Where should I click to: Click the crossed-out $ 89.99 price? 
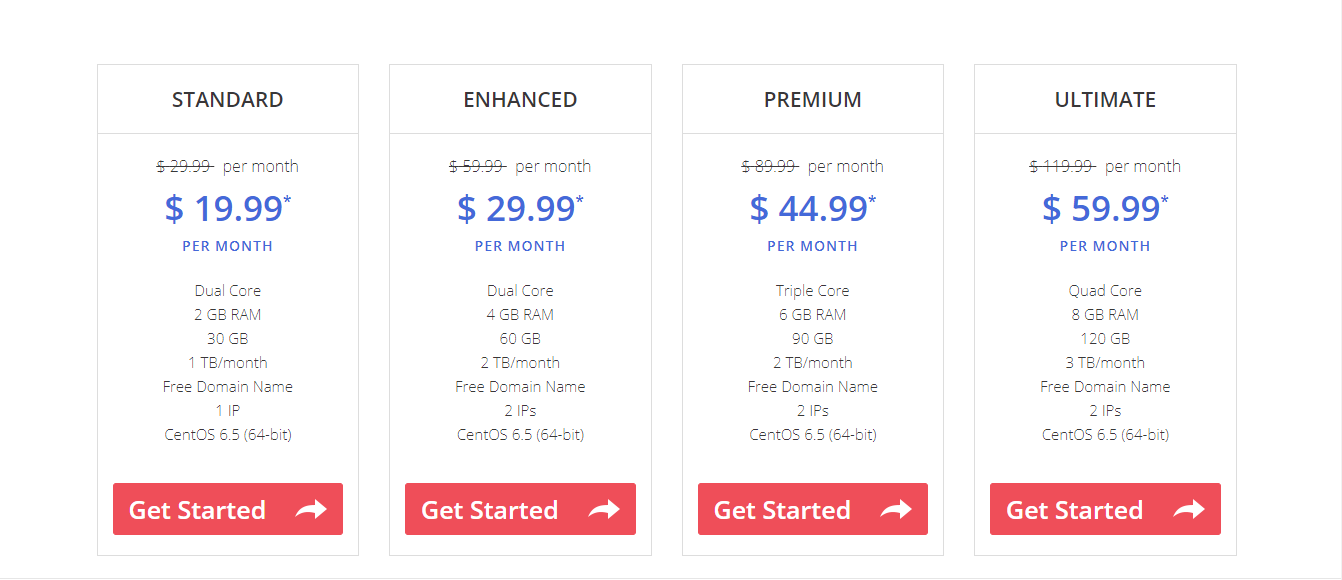pyautogui.click(x=770, y=166)
